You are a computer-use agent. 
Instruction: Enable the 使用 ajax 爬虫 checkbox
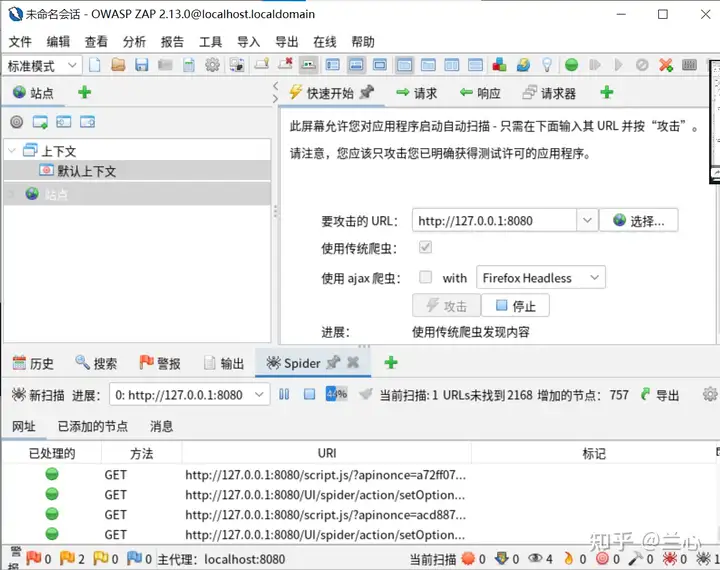pos(425,277)
